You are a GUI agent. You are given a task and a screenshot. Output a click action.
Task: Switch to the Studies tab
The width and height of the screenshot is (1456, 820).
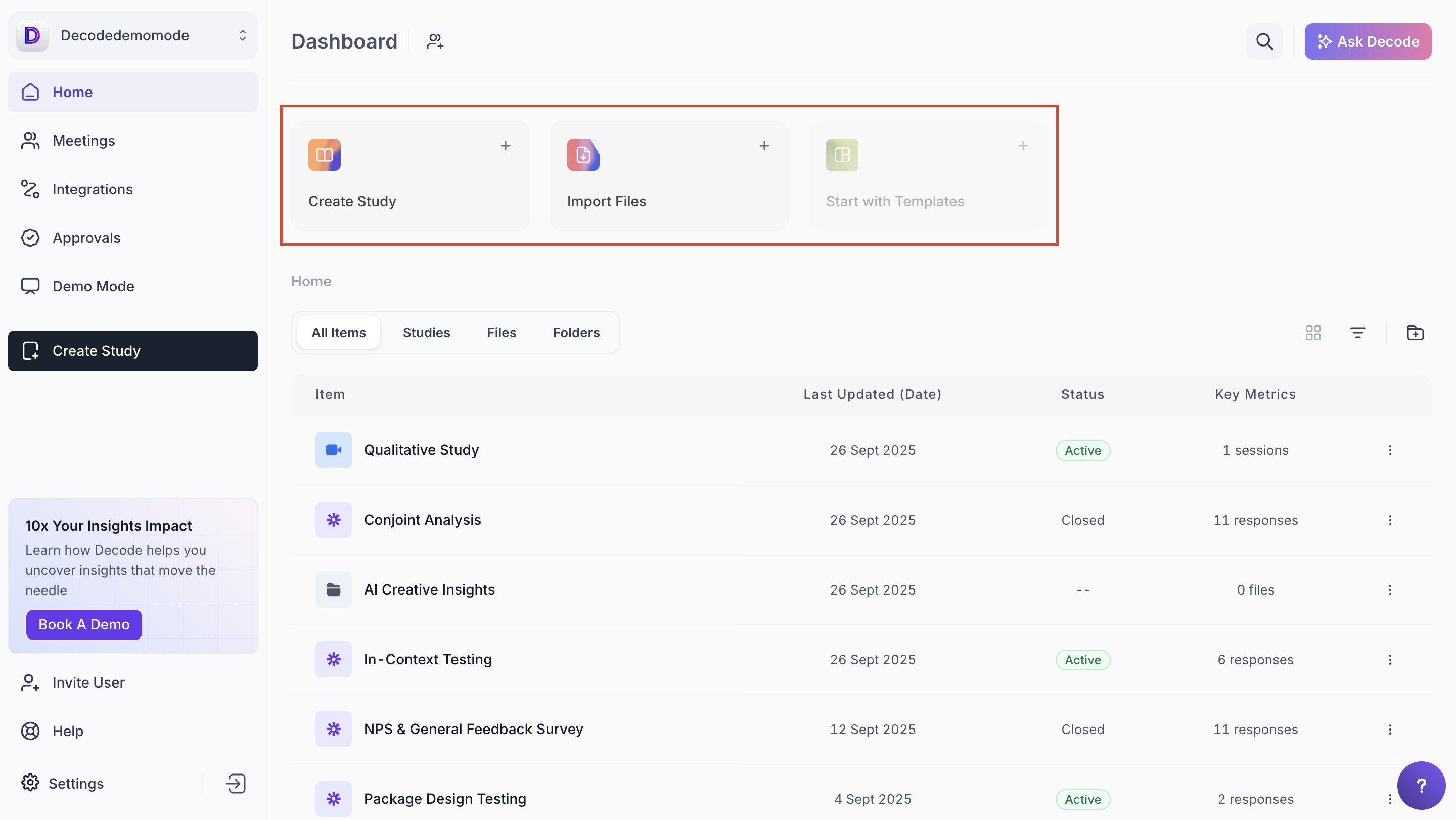tap(426, 332)
